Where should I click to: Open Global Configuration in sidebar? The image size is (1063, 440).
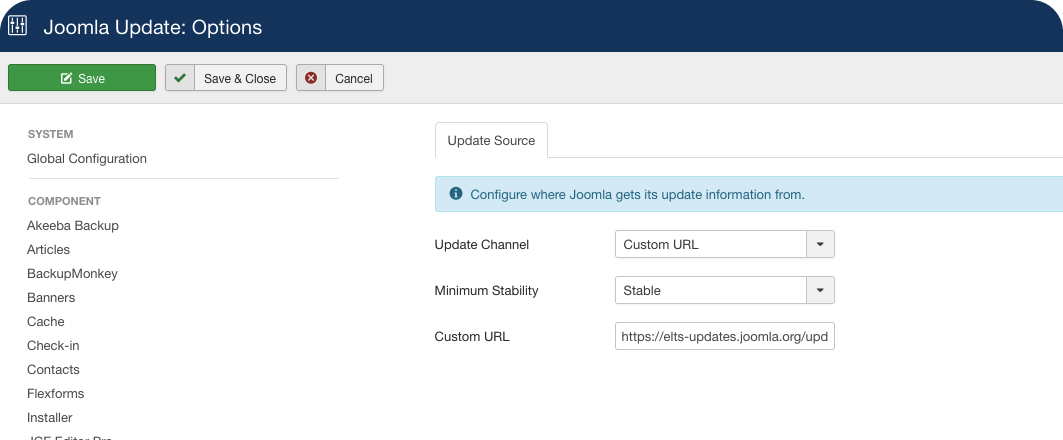(87, 159)
